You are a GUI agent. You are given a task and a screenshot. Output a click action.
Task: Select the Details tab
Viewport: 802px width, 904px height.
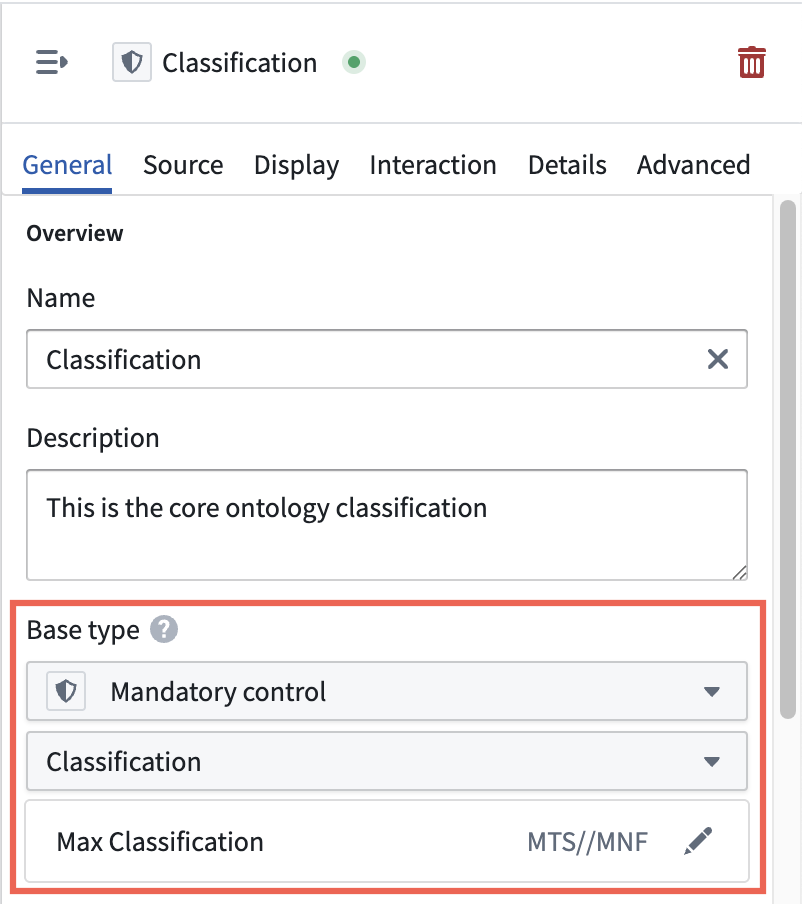567,165
